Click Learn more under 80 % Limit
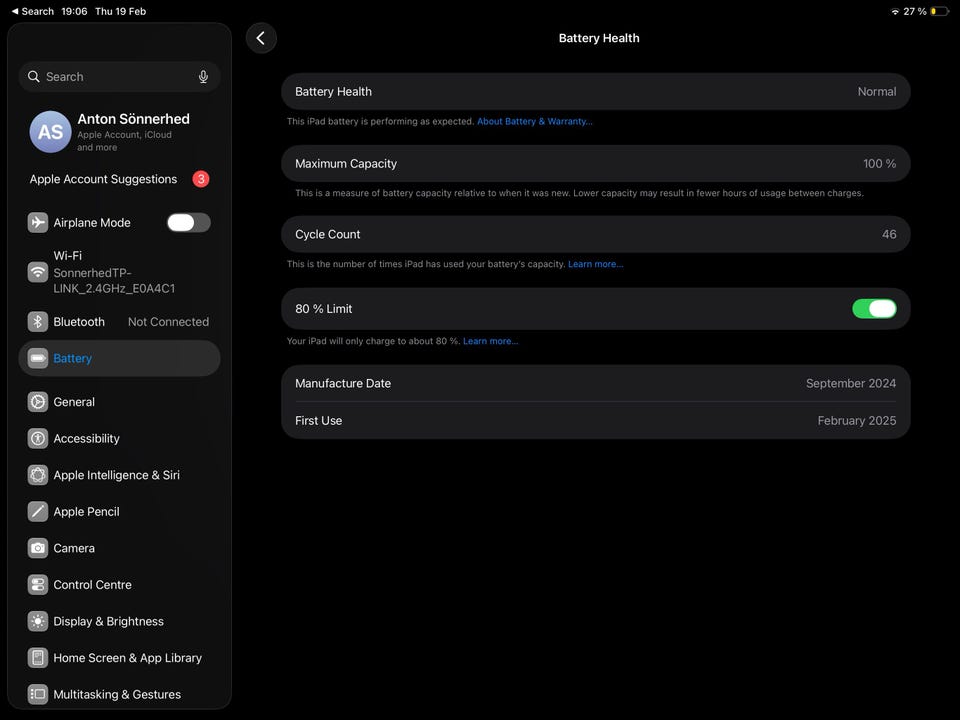 point(490,342)
